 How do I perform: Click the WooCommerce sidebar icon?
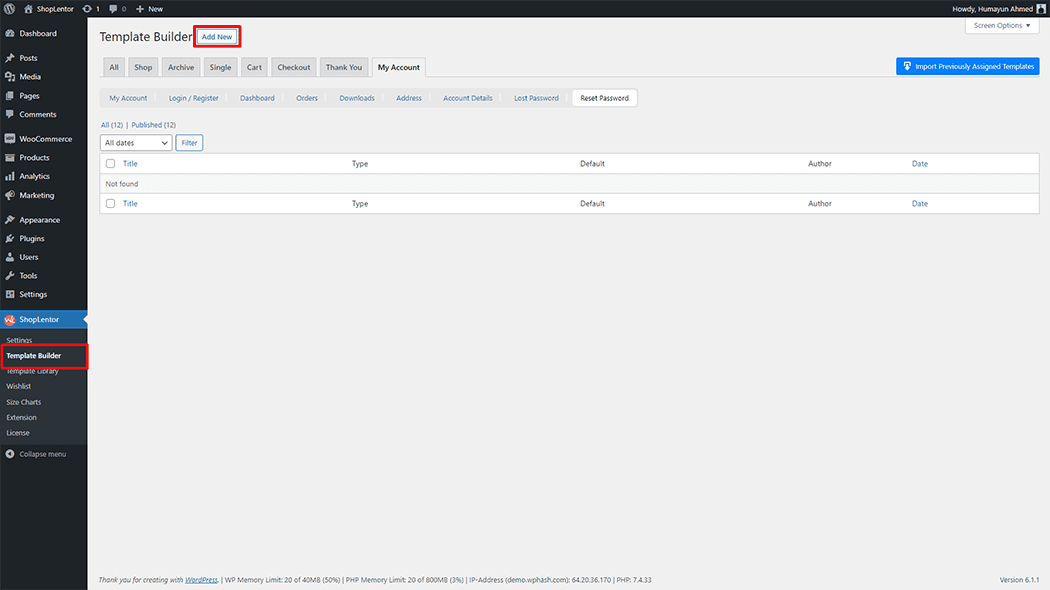pos(10,139)
